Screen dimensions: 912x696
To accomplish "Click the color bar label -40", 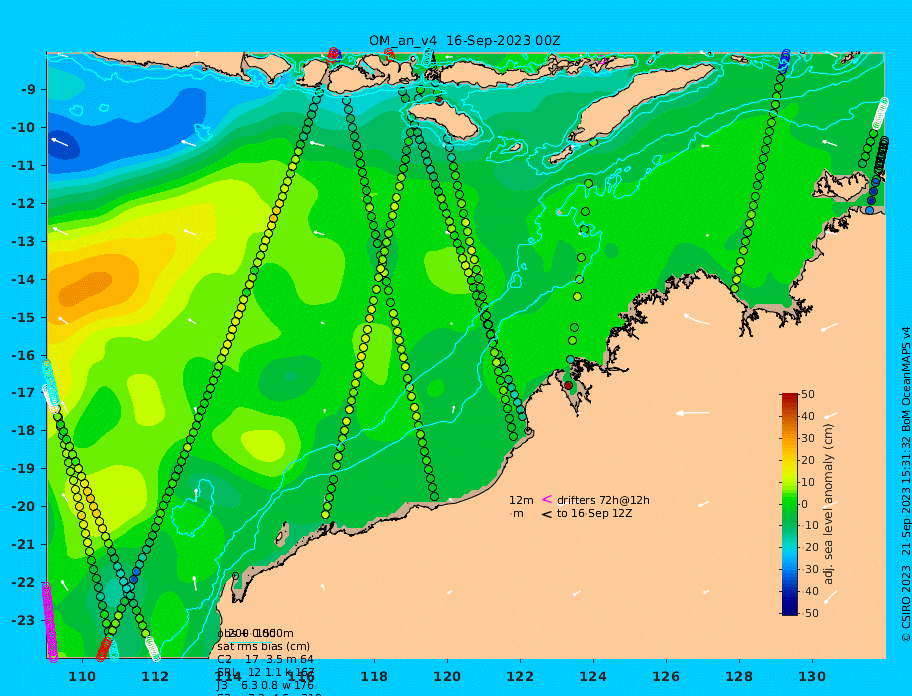I will [809, 591].
